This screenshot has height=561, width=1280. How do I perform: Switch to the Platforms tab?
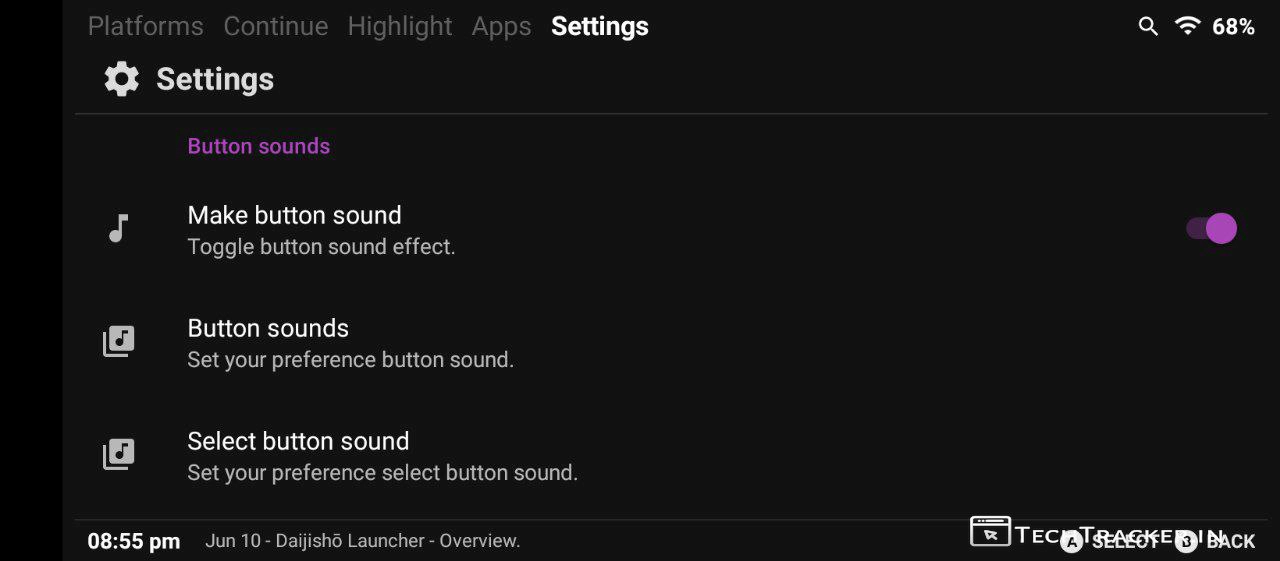point(145,27)
